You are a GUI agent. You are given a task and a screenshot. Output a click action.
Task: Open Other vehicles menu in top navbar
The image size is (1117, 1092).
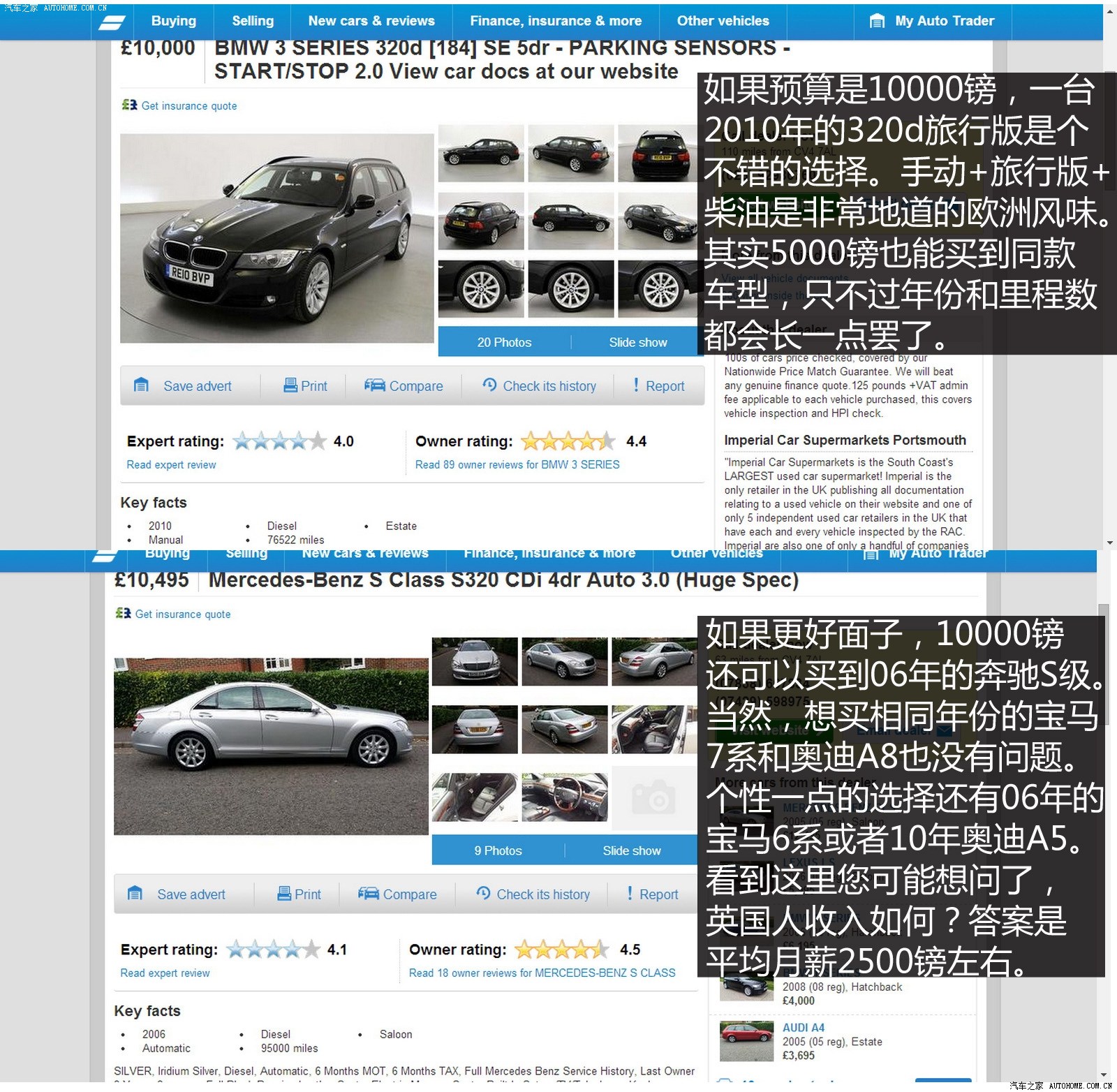coord(723,21)
